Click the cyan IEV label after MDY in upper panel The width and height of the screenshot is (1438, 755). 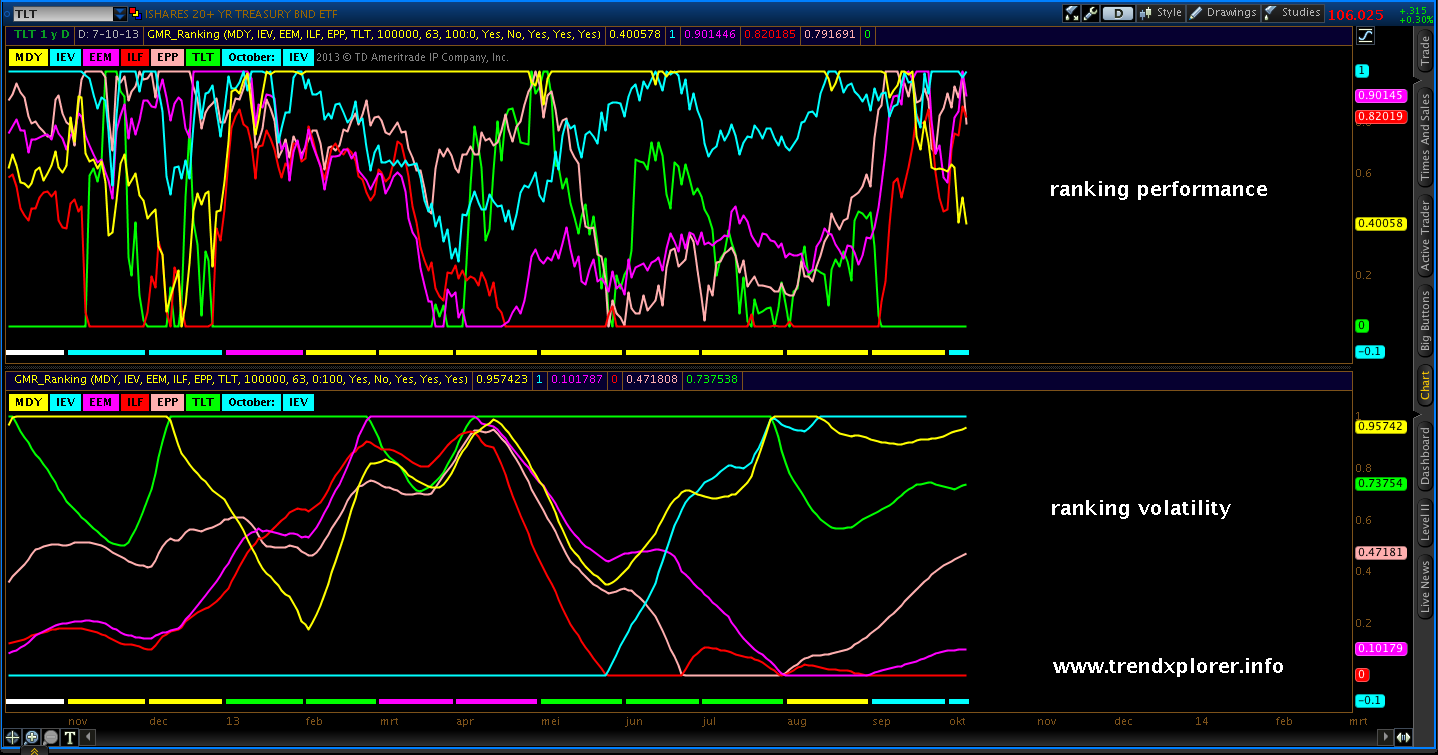[66, 57]
